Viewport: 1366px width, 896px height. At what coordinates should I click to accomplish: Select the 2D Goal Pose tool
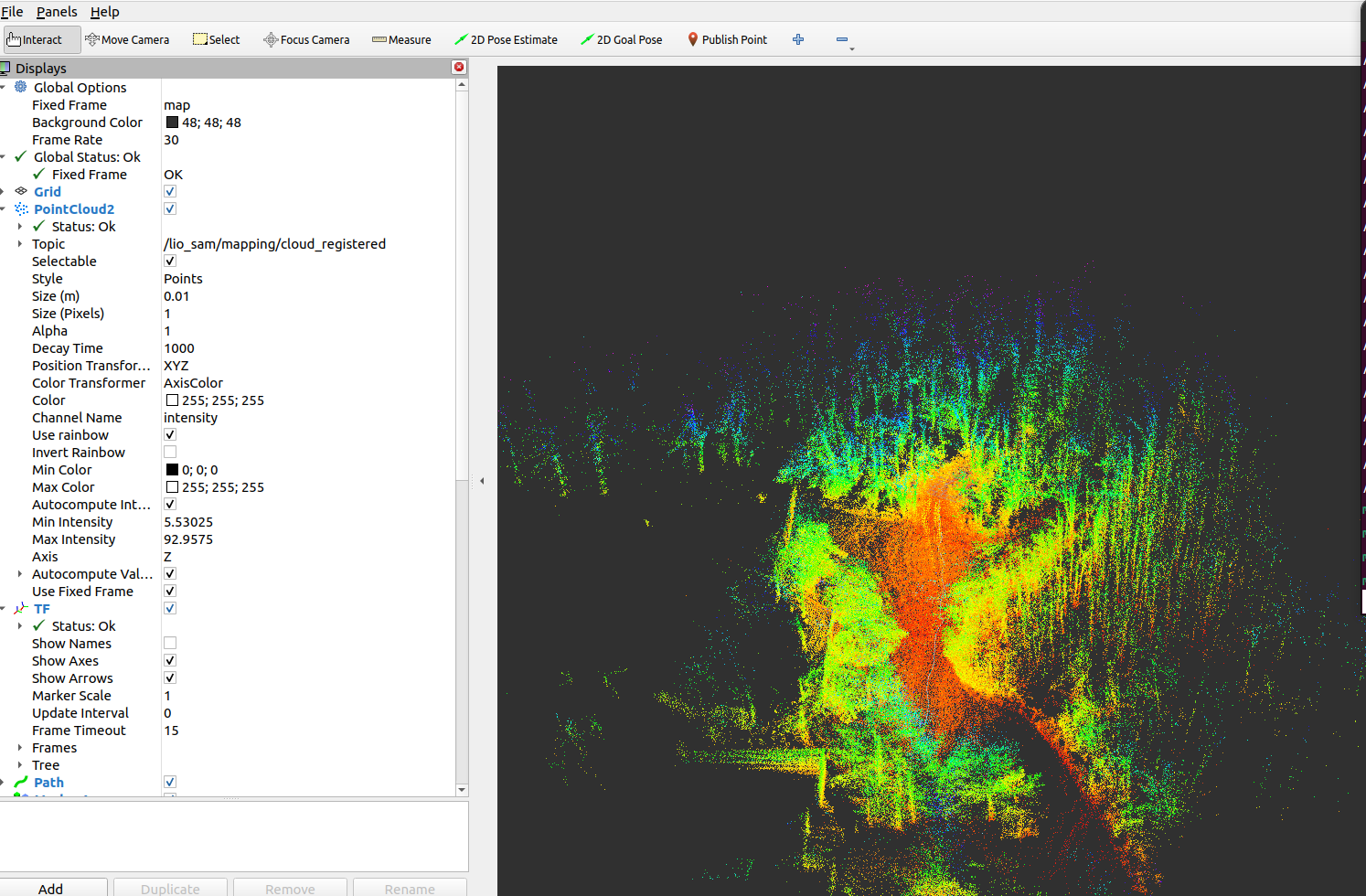pos(622,39)
